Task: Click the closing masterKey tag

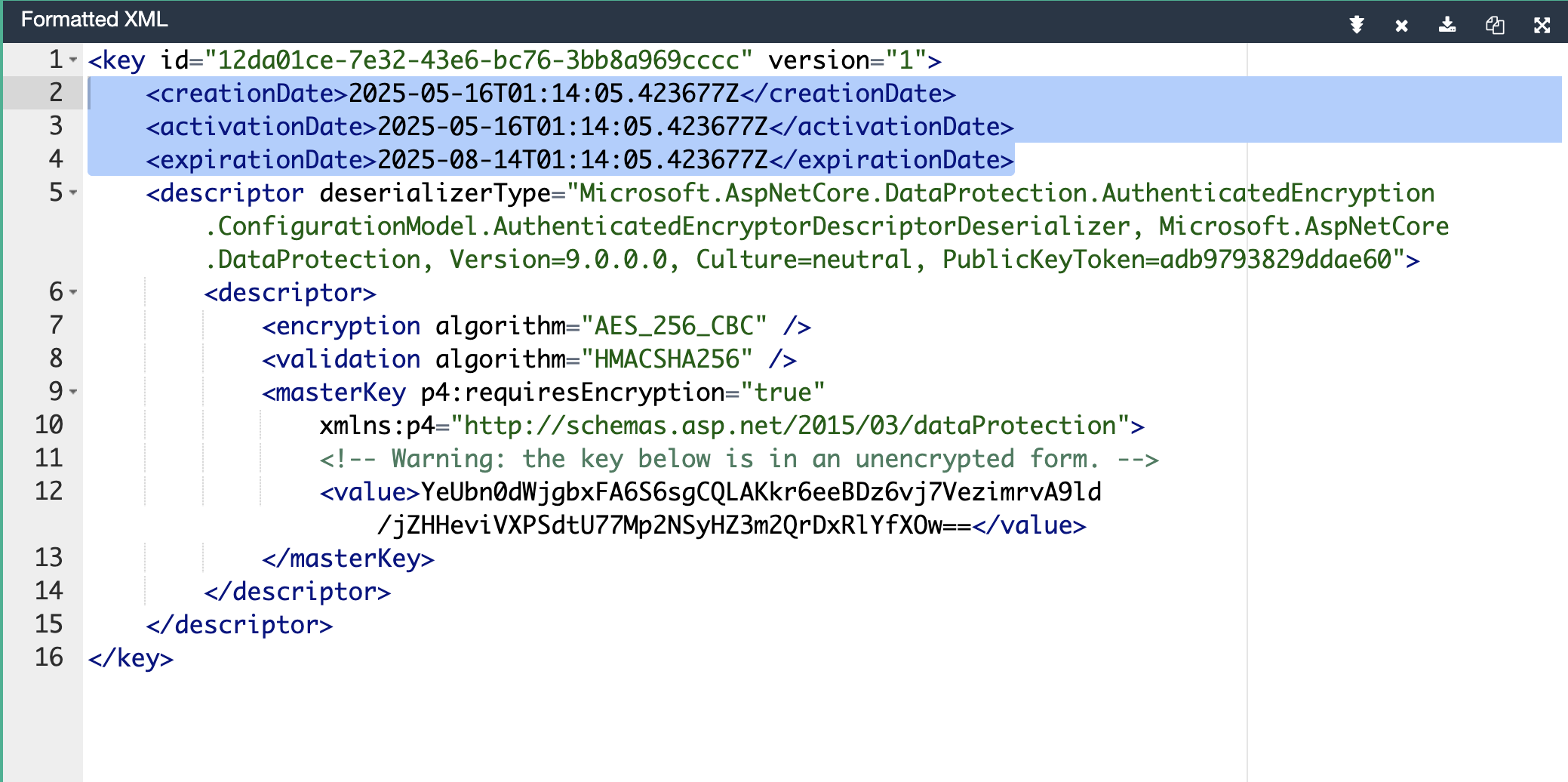Action: [x=348, y=559]
